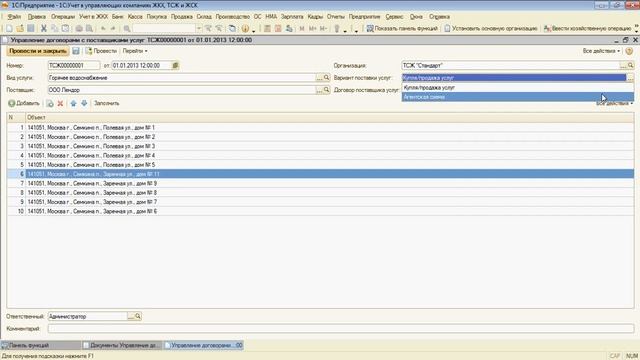
Task: Click the Cut scissors icon
Action: click(x=44, y=29)
